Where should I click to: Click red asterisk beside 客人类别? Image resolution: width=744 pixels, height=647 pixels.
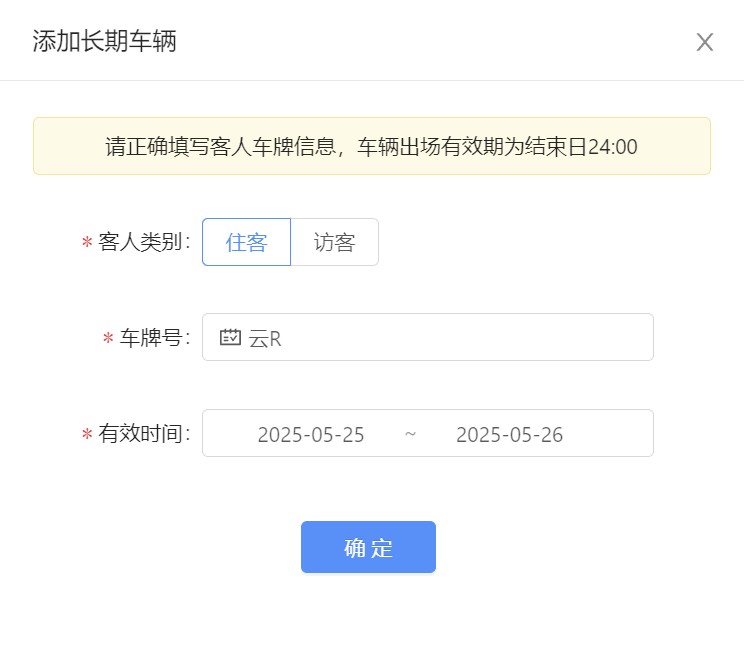tap(87, 242)
